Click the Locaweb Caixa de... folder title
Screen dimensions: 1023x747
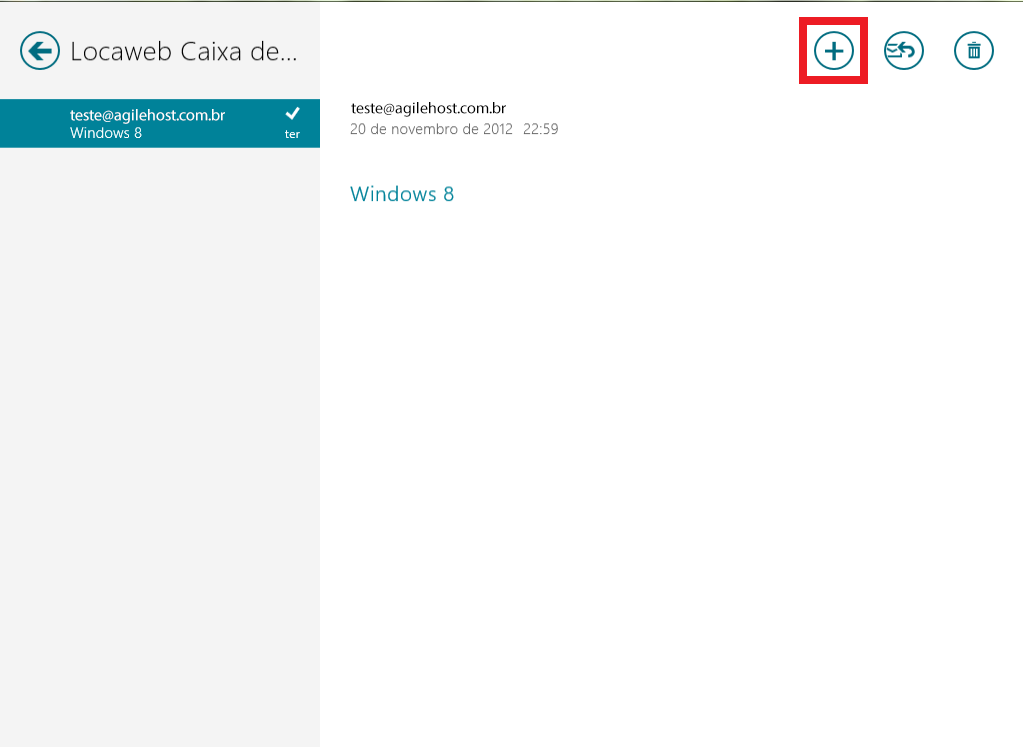[x=183, y=52]
